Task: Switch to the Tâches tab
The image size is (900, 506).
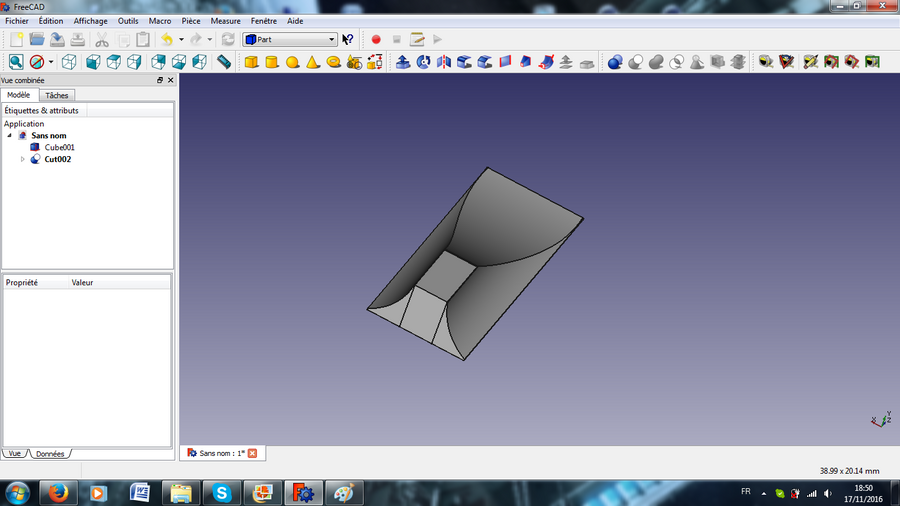Action: tap(57, 95)
